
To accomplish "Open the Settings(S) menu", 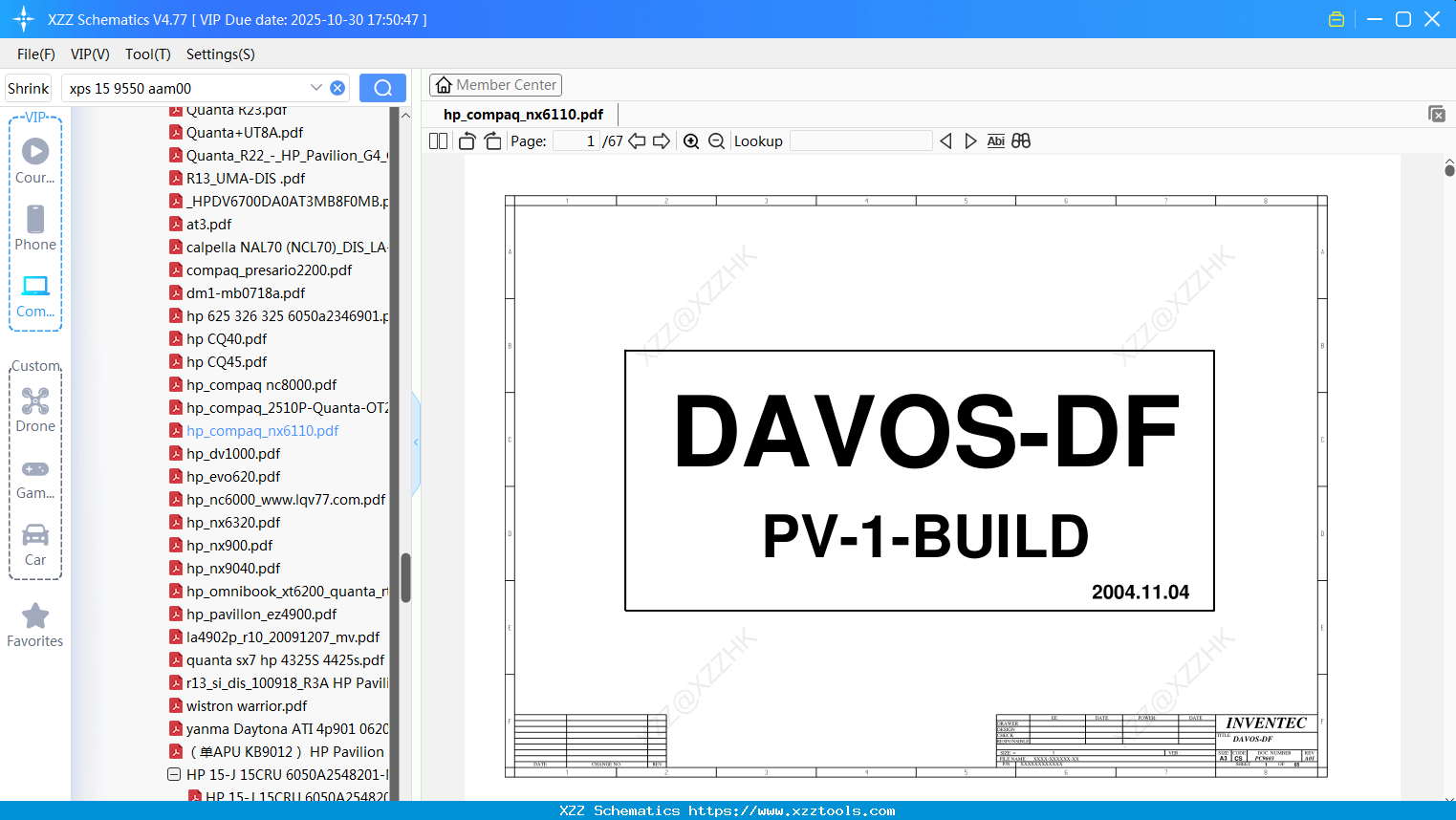I will [x=221, y=54].
